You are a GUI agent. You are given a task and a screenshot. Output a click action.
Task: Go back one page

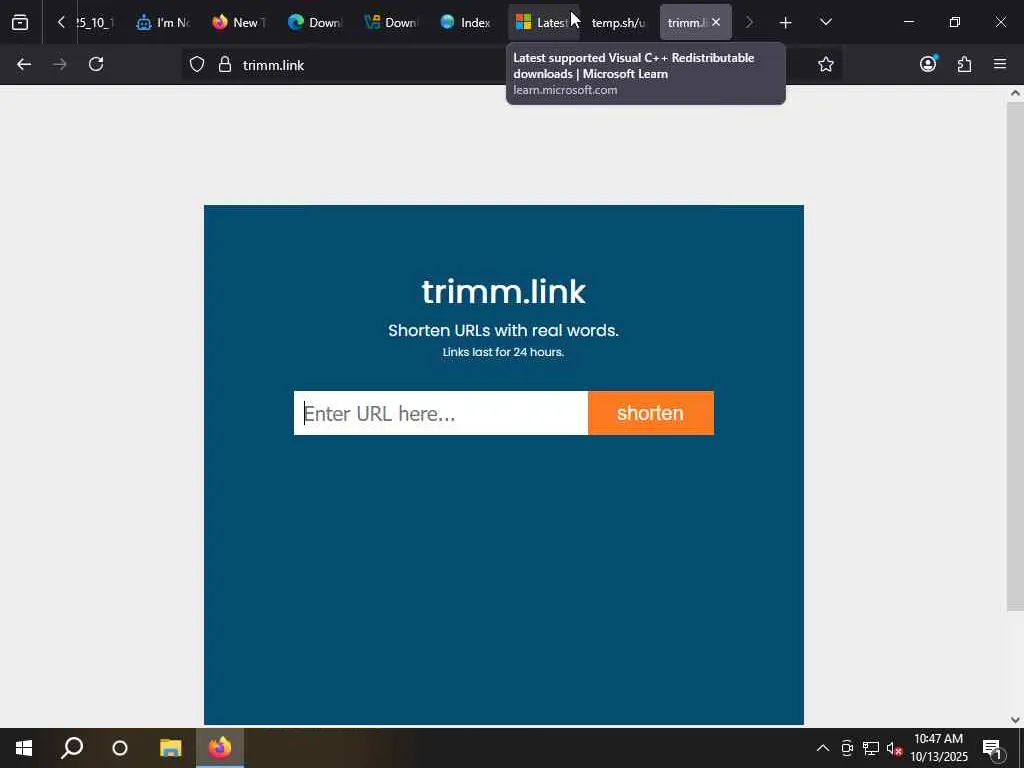click(x=24, y=64)
